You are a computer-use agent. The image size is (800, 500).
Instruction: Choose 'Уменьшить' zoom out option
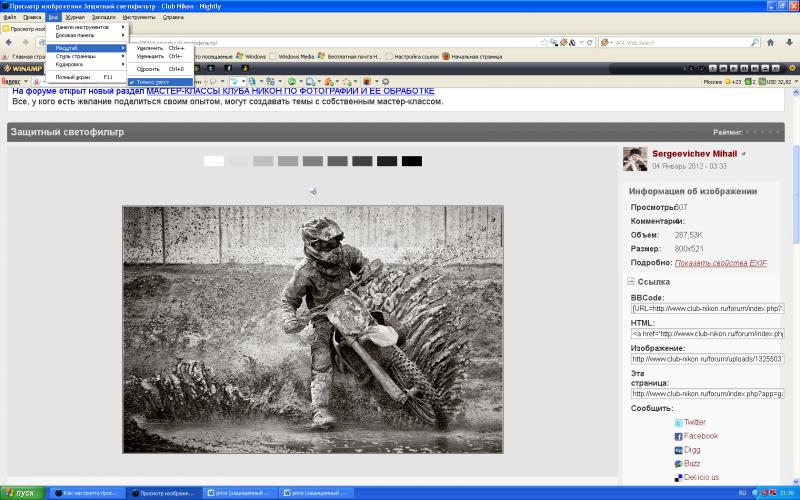pos(160,56)
